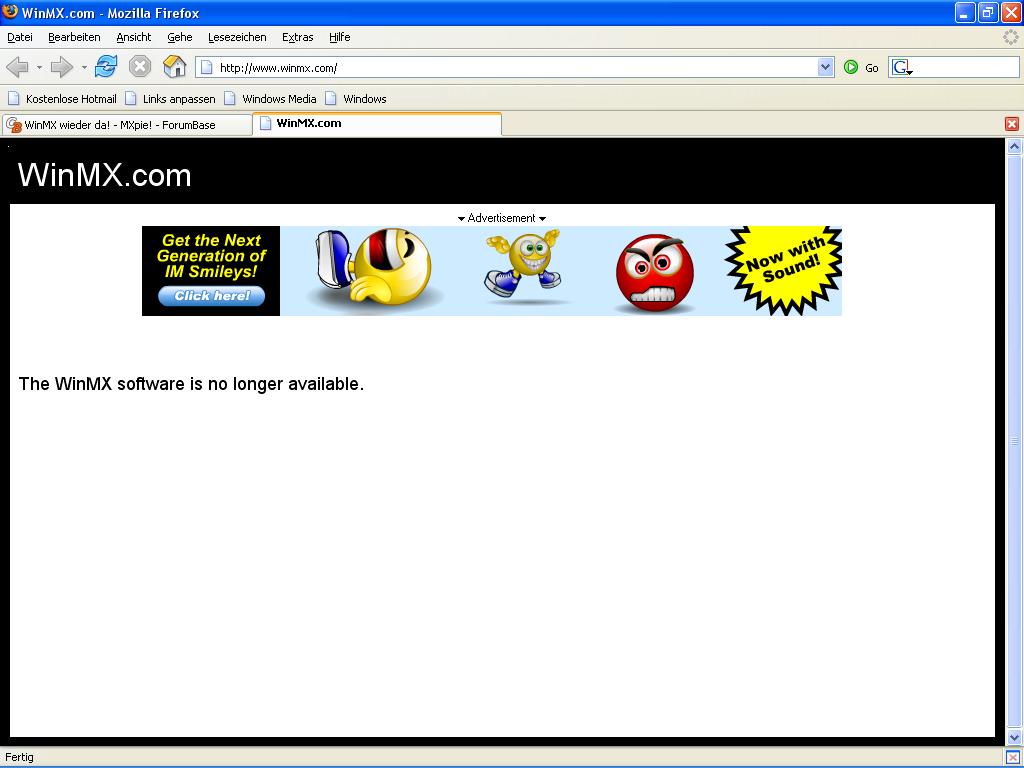Open the Gehe menu
1024x768 pixels.
[x=180, y=37]
